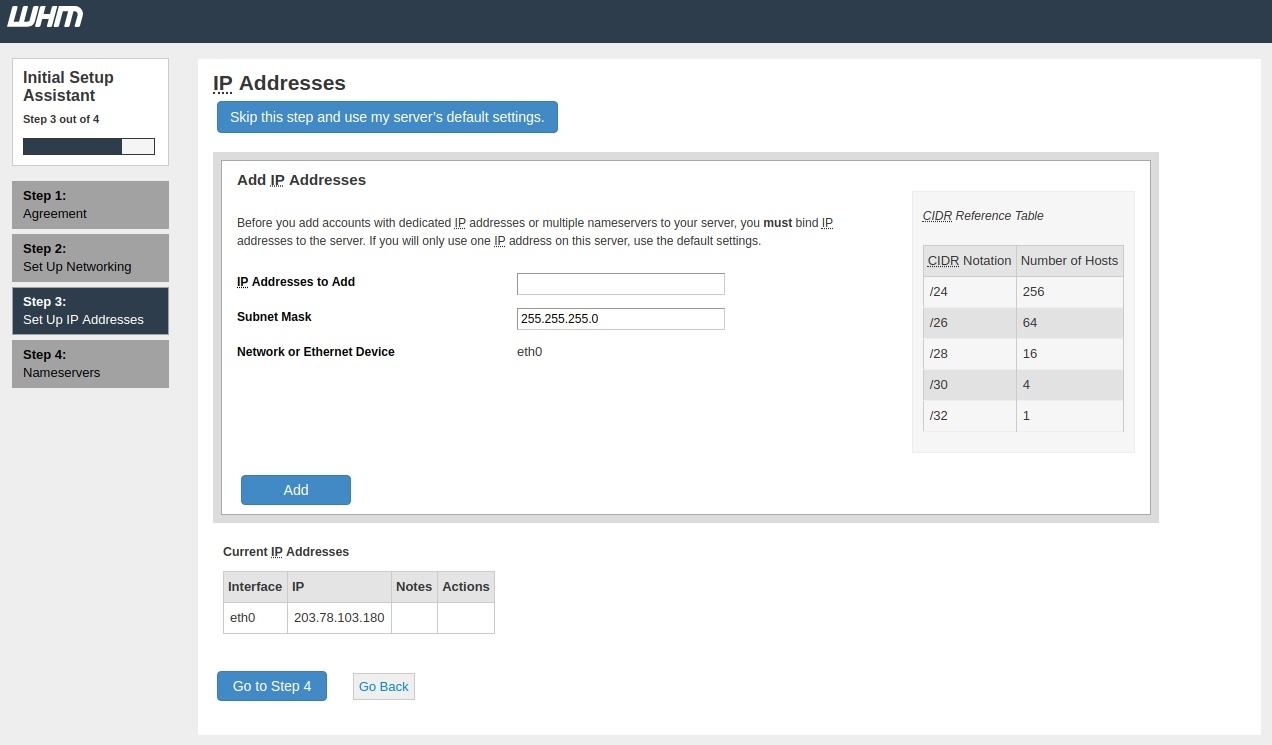
Task: Click the Notes column header
Action: [414, 587]
